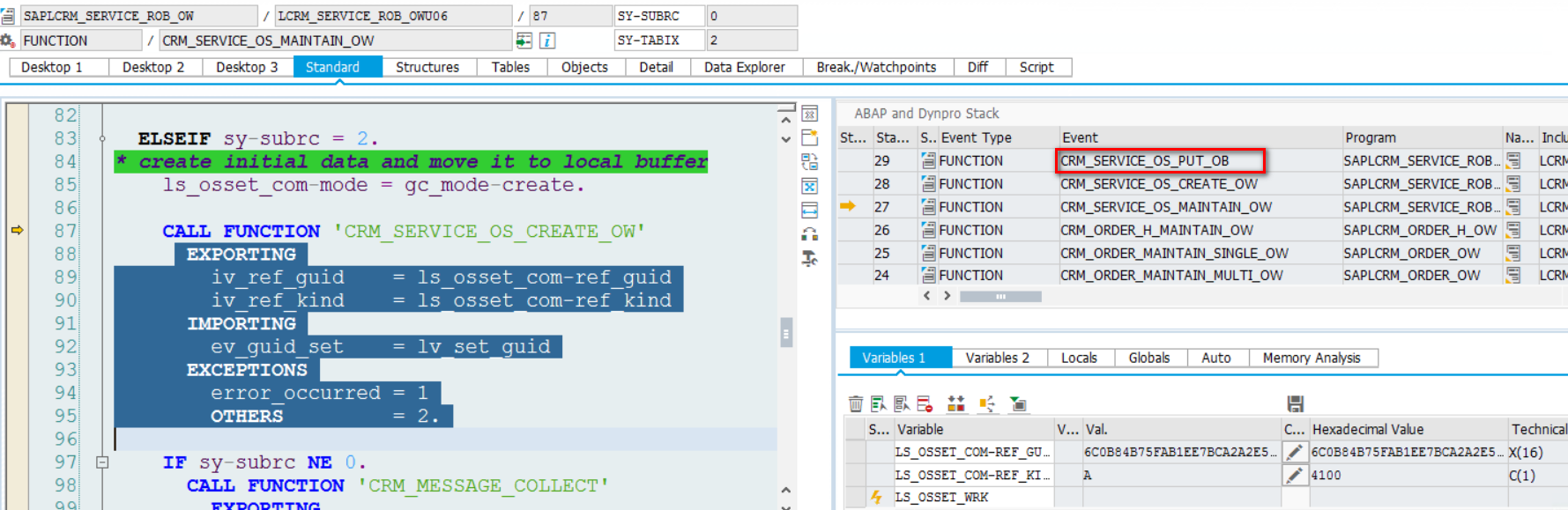Open the Detail tab
Screen dimensions: 1568x510
click(656, 67)
